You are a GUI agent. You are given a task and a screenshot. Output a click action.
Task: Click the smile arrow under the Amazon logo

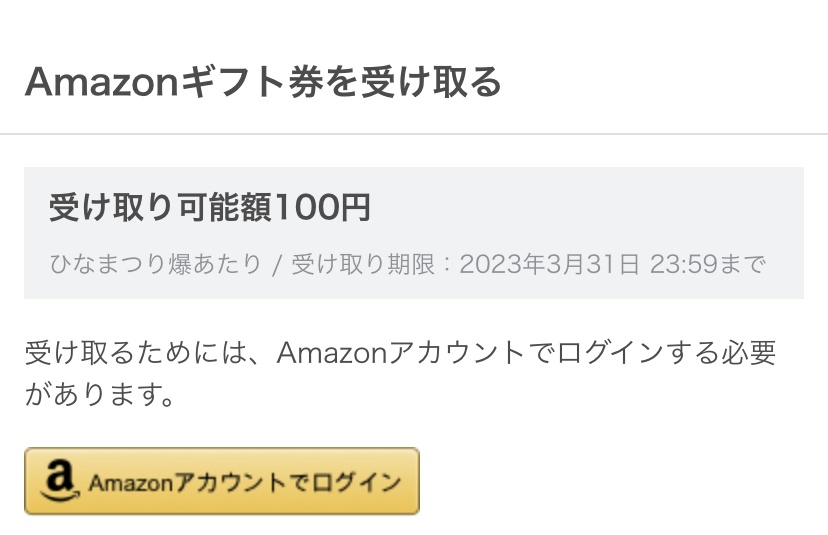[x=60, y=495]
